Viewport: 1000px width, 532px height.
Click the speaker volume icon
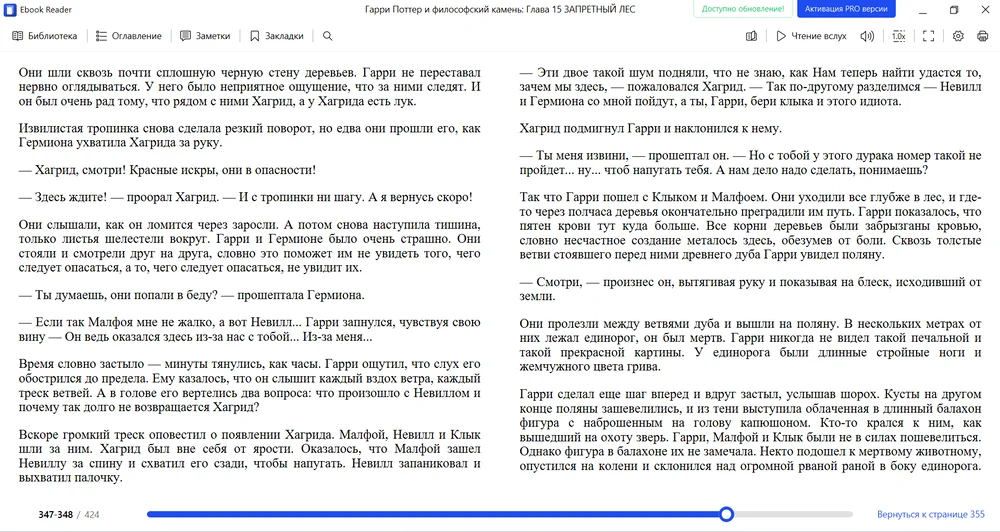click(x=867, y=36)
